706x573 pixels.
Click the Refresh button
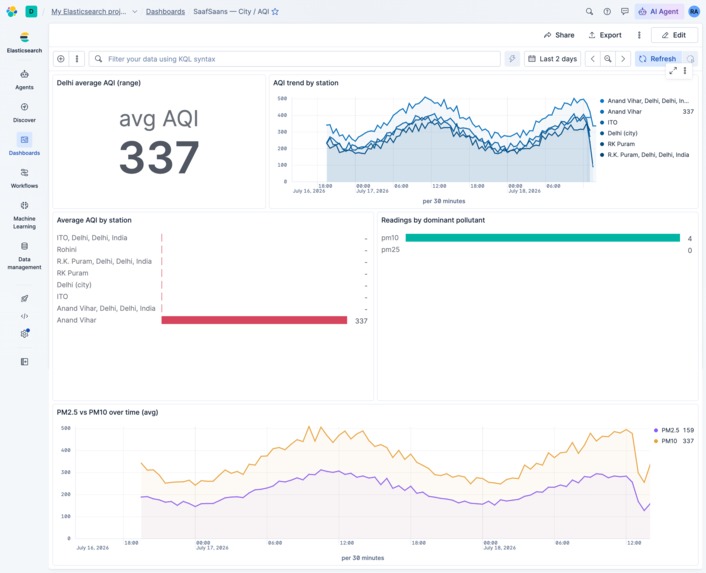pyautogui.click(x=658, y=59)
